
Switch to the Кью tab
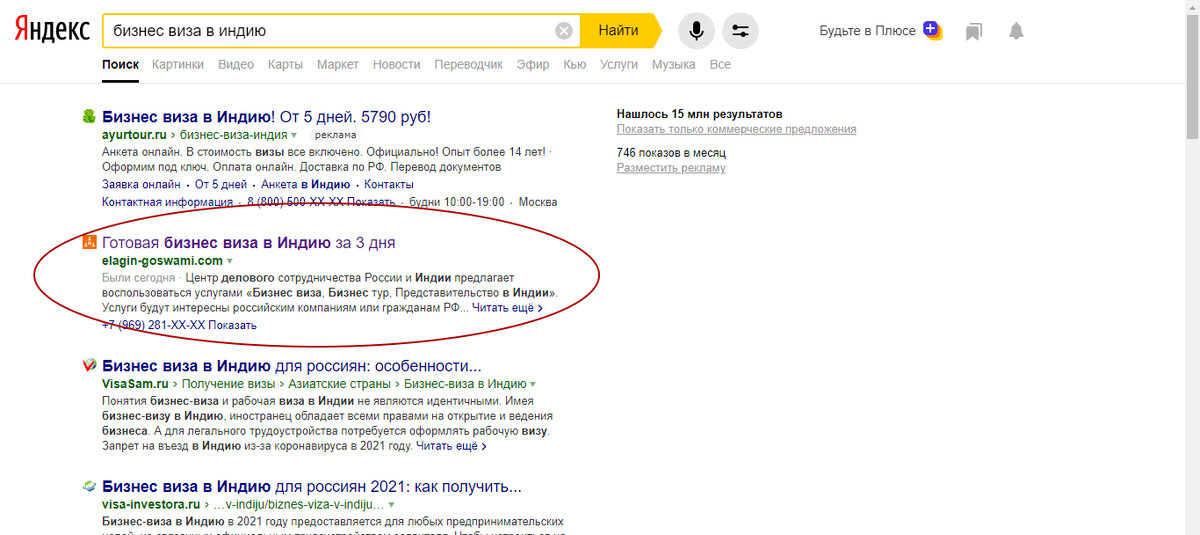(575, 64)
